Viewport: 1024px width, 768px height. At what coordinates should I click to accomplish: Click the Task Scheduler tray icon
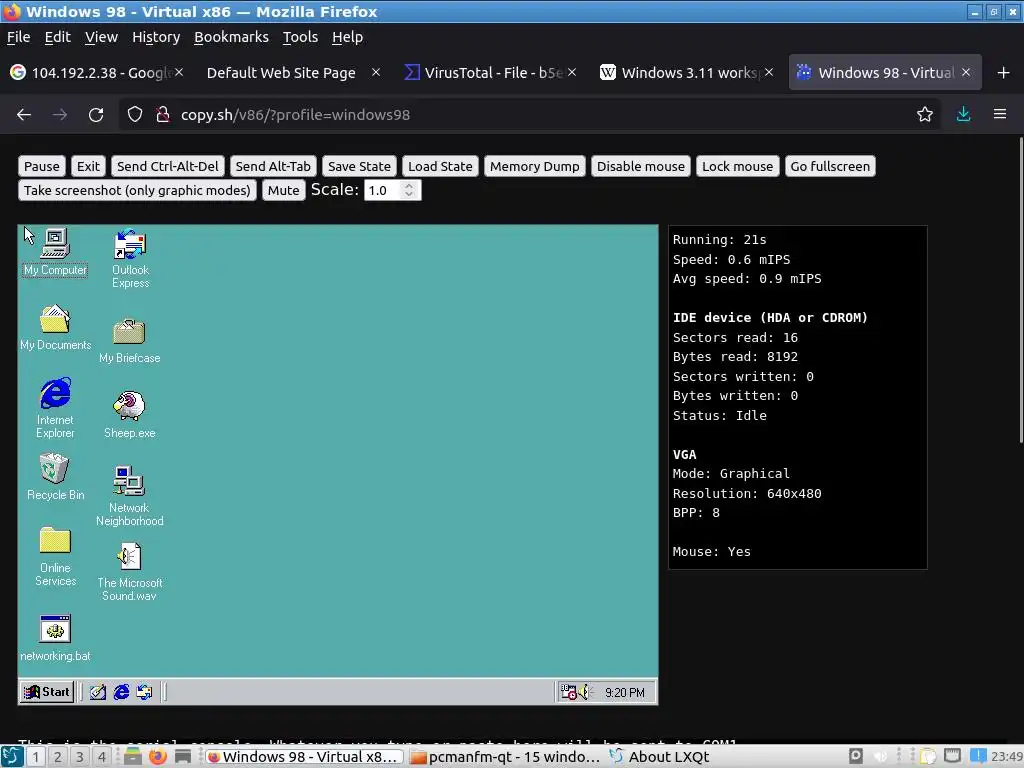click(568, 692)
